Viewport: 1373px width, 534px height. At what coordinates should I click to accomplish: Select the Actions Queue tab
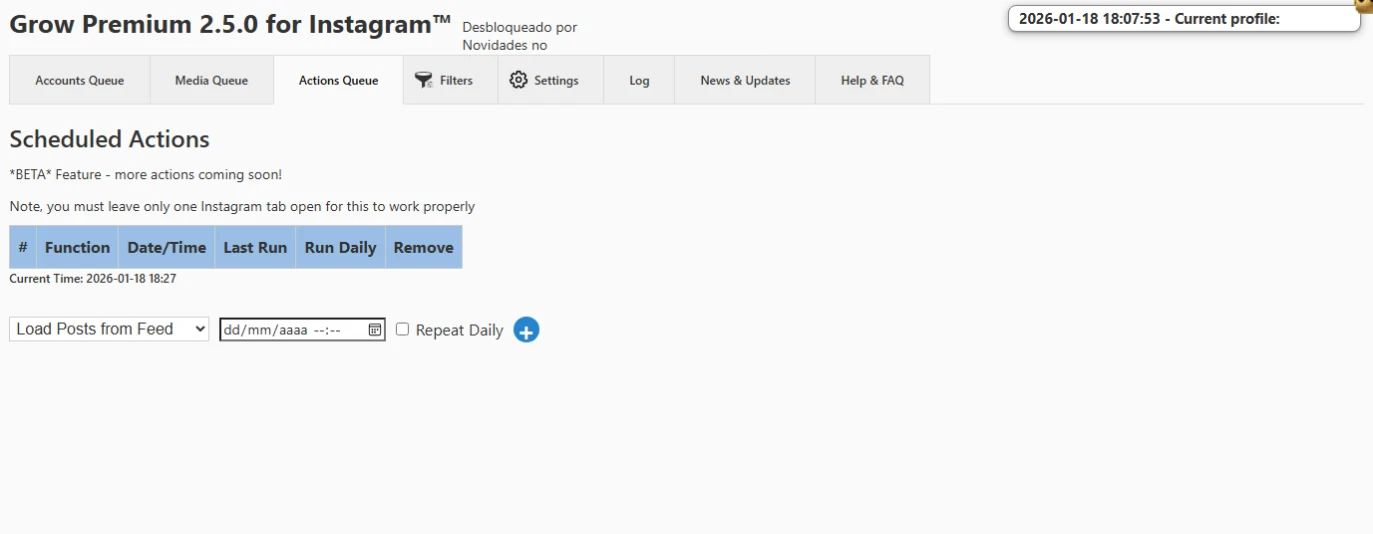(x=338, y=80)
